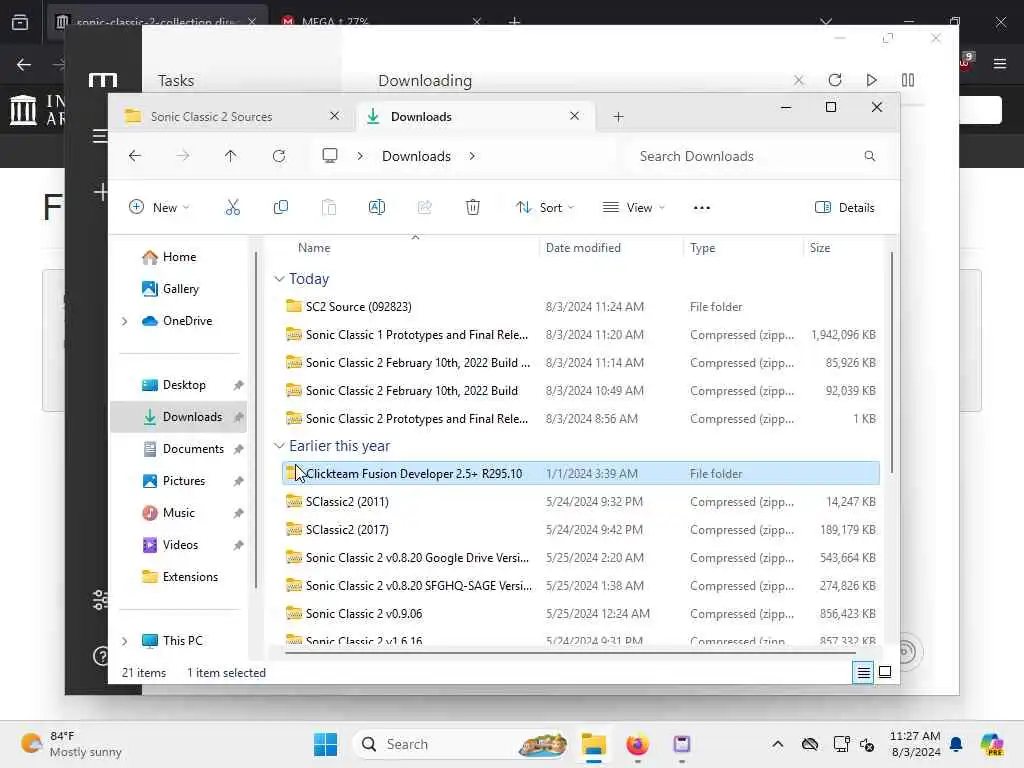The image size is (1024, 768).
Task: Switch to the MEGA browser tab
Action: (x=334, y=22)
